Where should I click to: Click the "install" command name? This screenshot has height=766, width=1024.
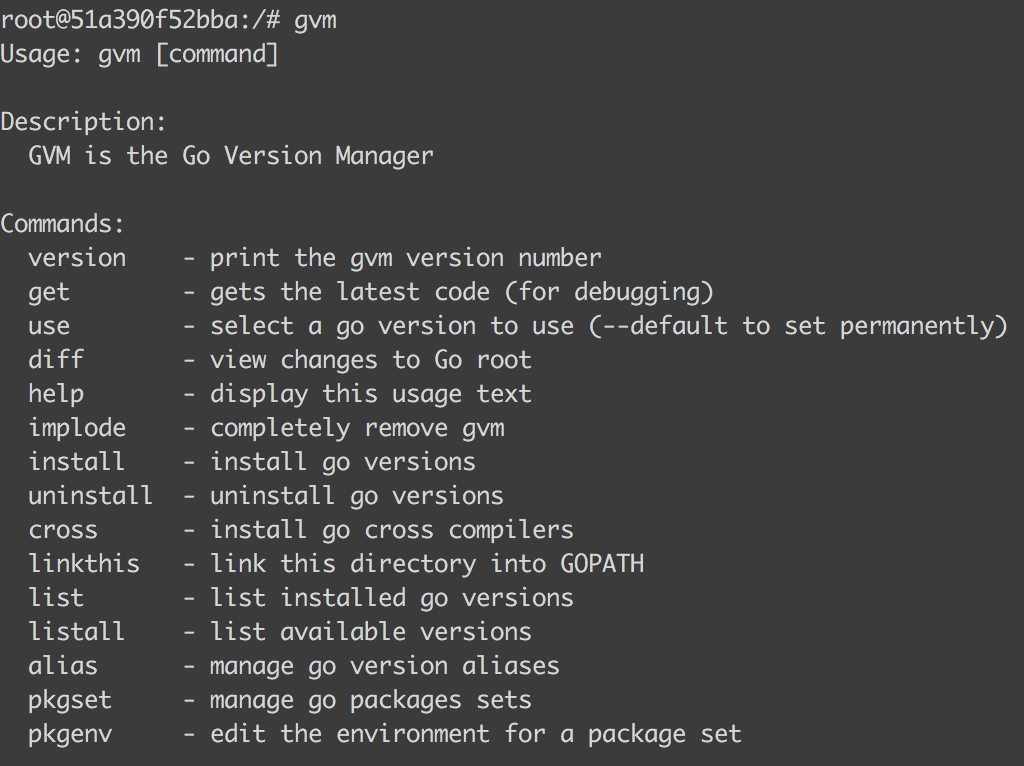(x=77, y=462)
